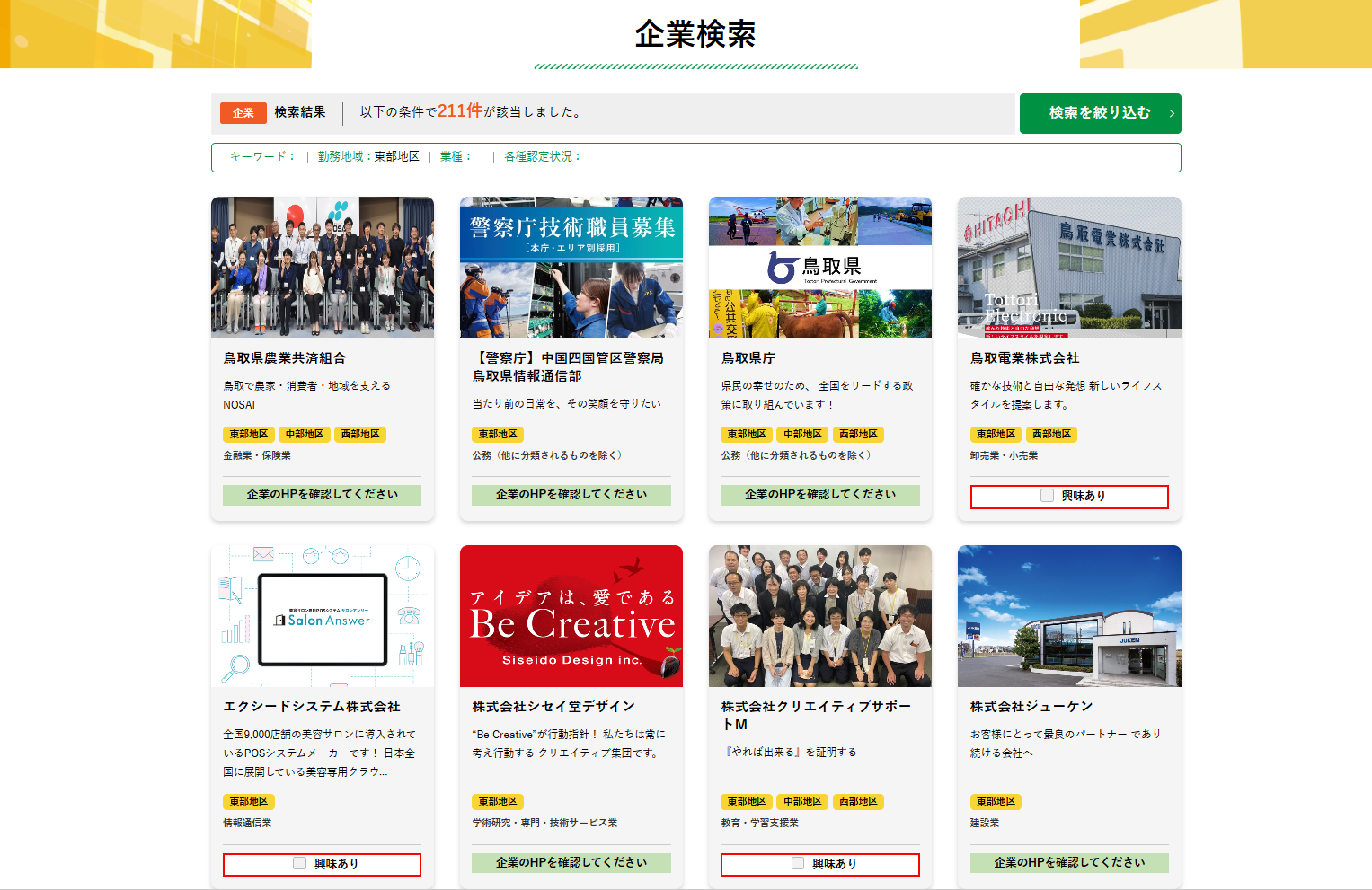
Task: Open the Tottori Electronic building photo
Action: pos(1069,267)
